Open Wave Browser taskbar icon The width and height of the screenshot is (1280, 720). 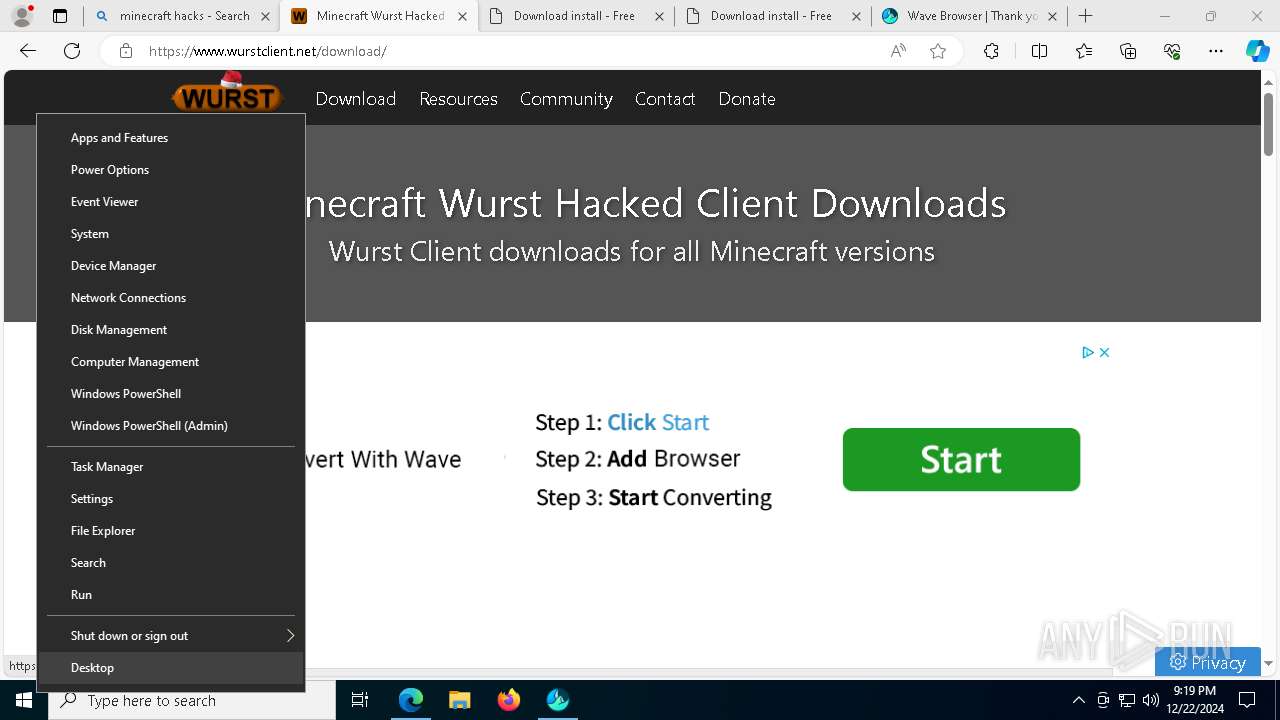coord(558,700)
